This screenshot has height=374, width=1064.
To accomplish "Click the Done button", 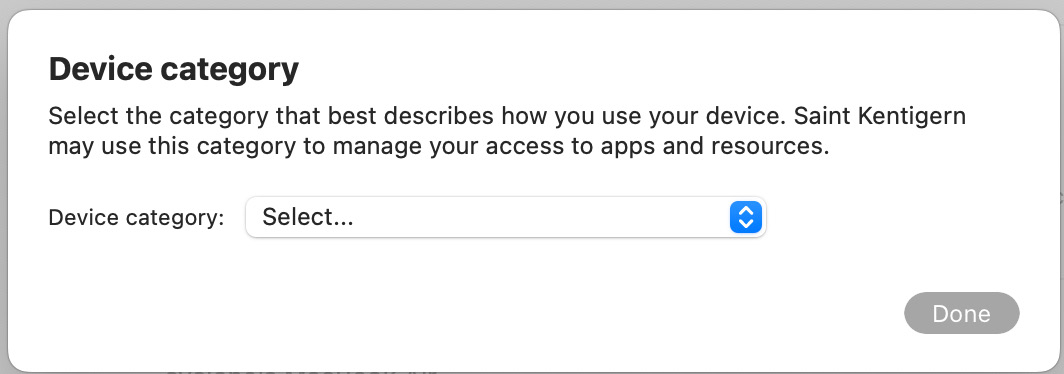I will coord(962,313).
